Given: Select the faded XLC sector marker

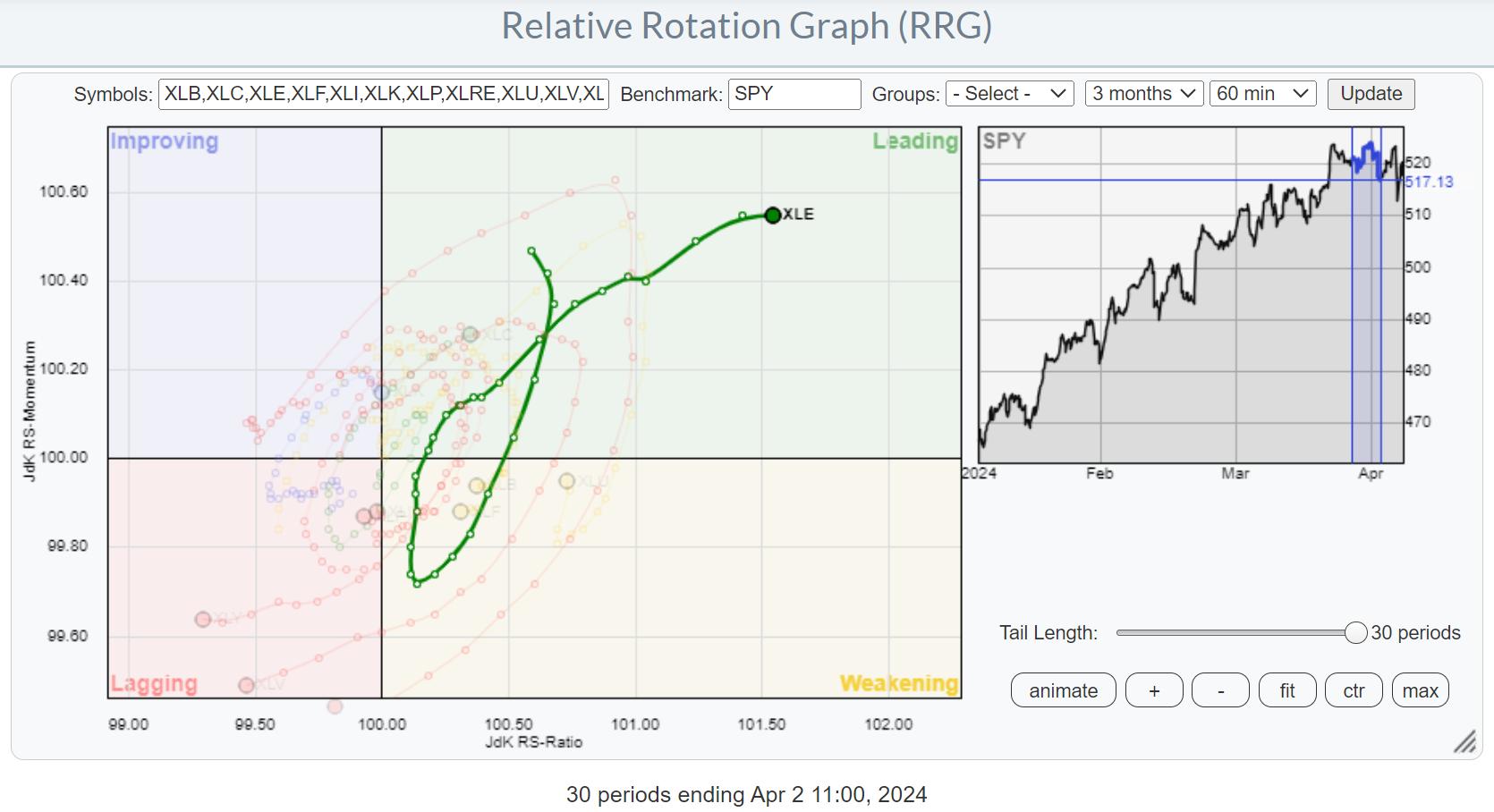Looking at the screenshot, I should coord(471,334).
